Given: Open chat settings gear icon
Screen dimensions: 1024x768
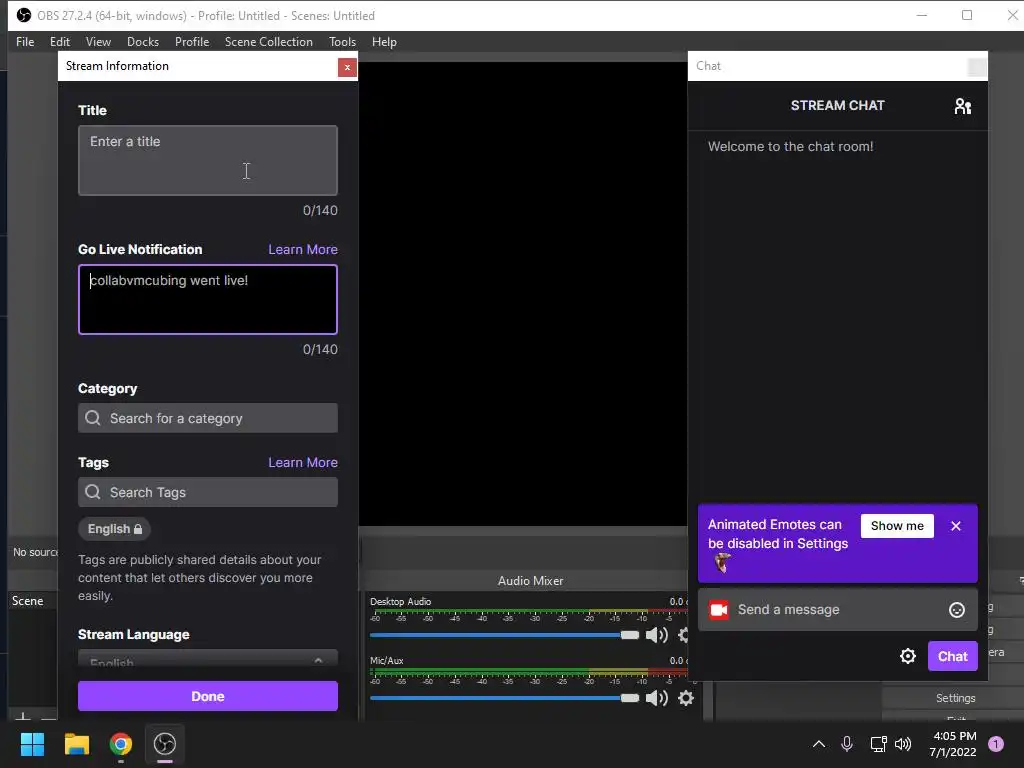Looking at the screenshot, I should pyautogui.click(x=908, y=656).
